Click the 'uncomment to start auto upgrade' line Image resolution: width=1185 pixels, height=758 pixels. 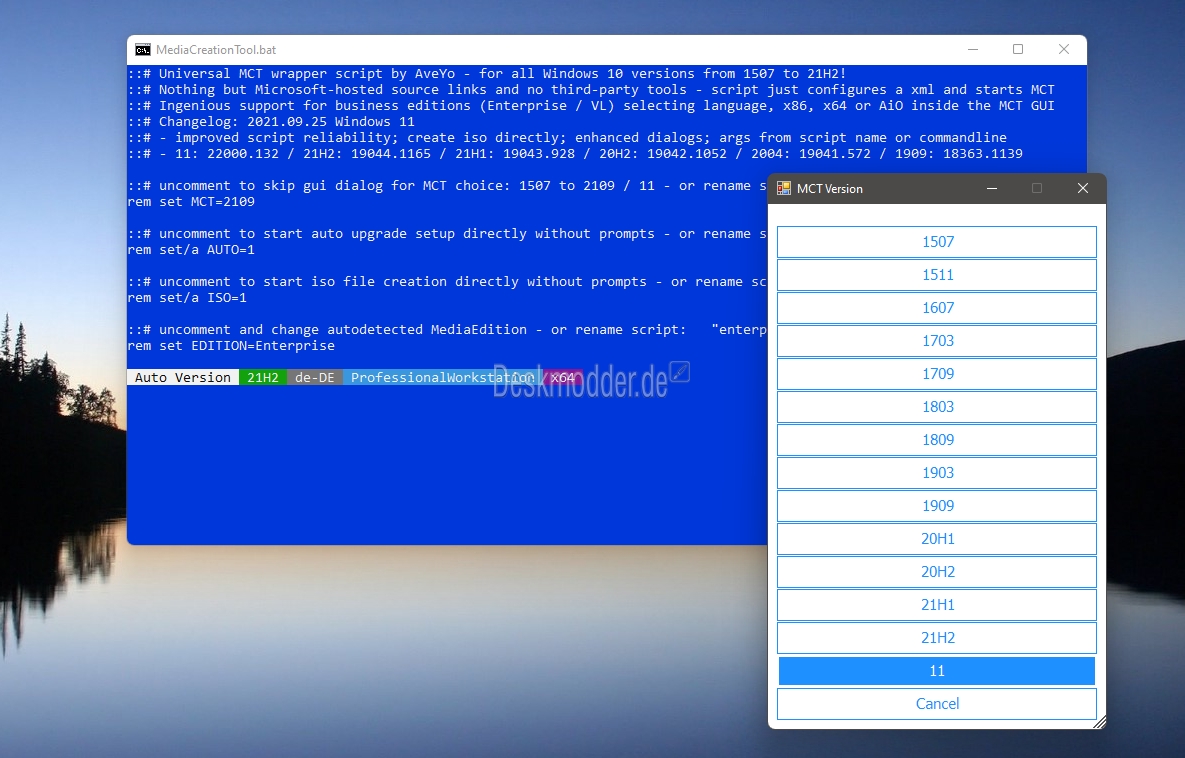pos(447,234)
